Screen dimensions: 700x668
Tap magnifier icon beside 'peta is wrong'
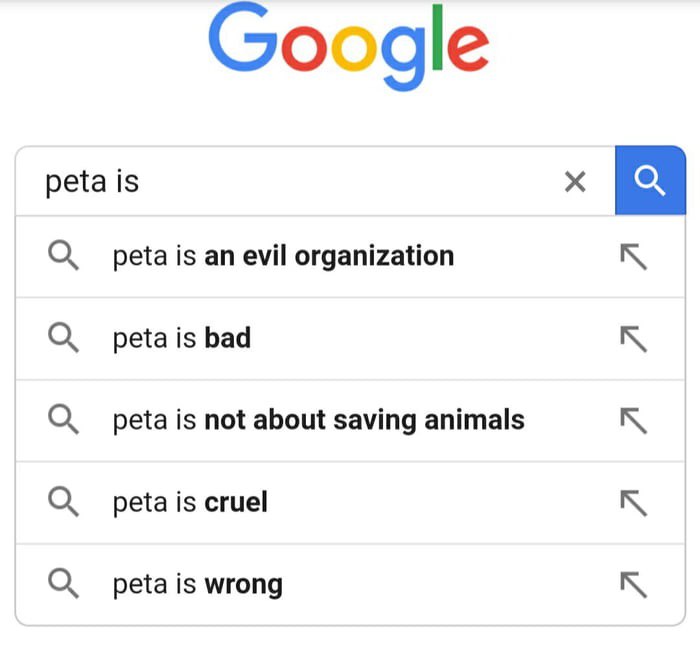(63, 583)
